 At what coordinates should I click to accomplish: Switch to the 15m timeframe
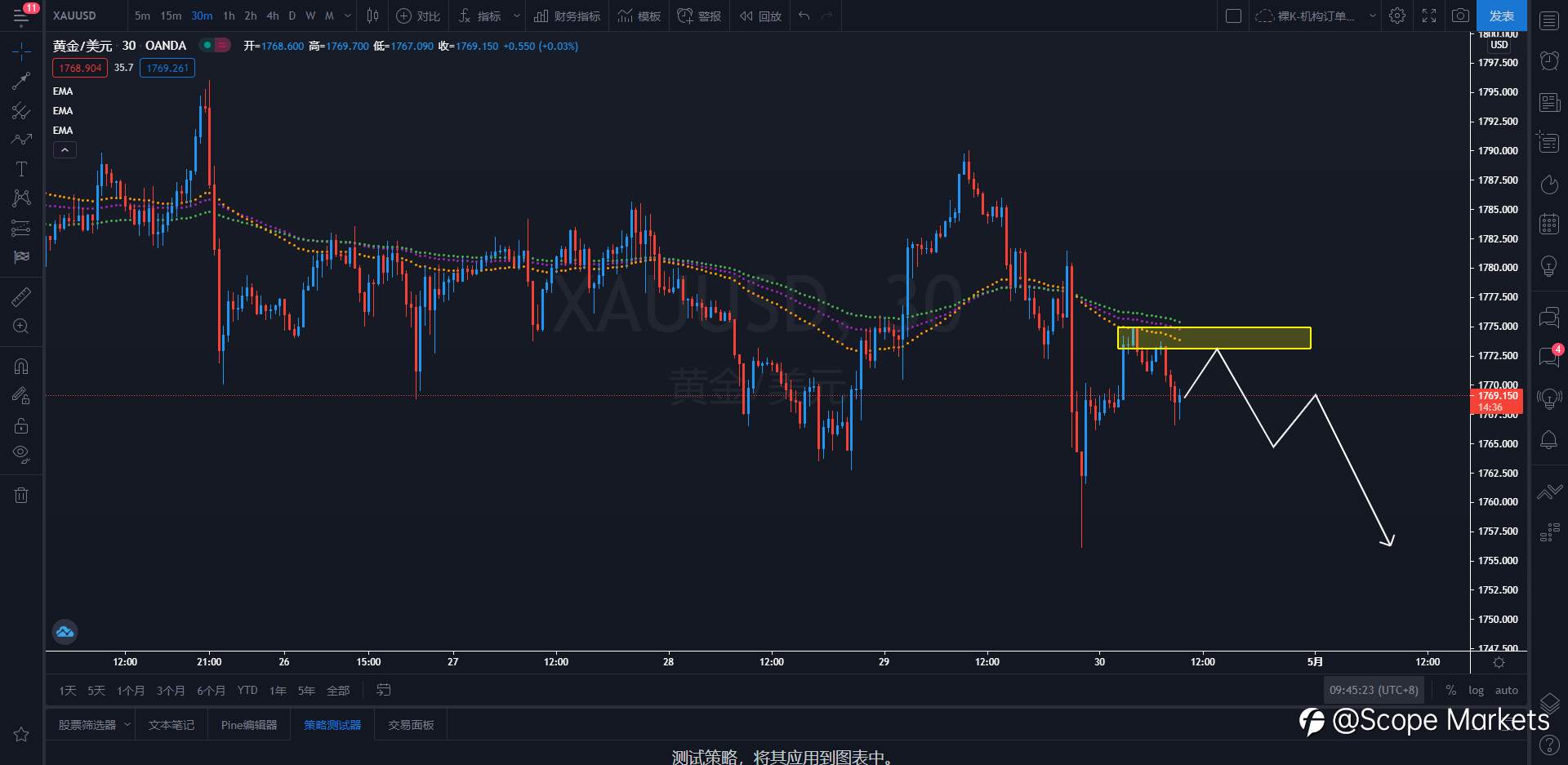tap(171, 16)
